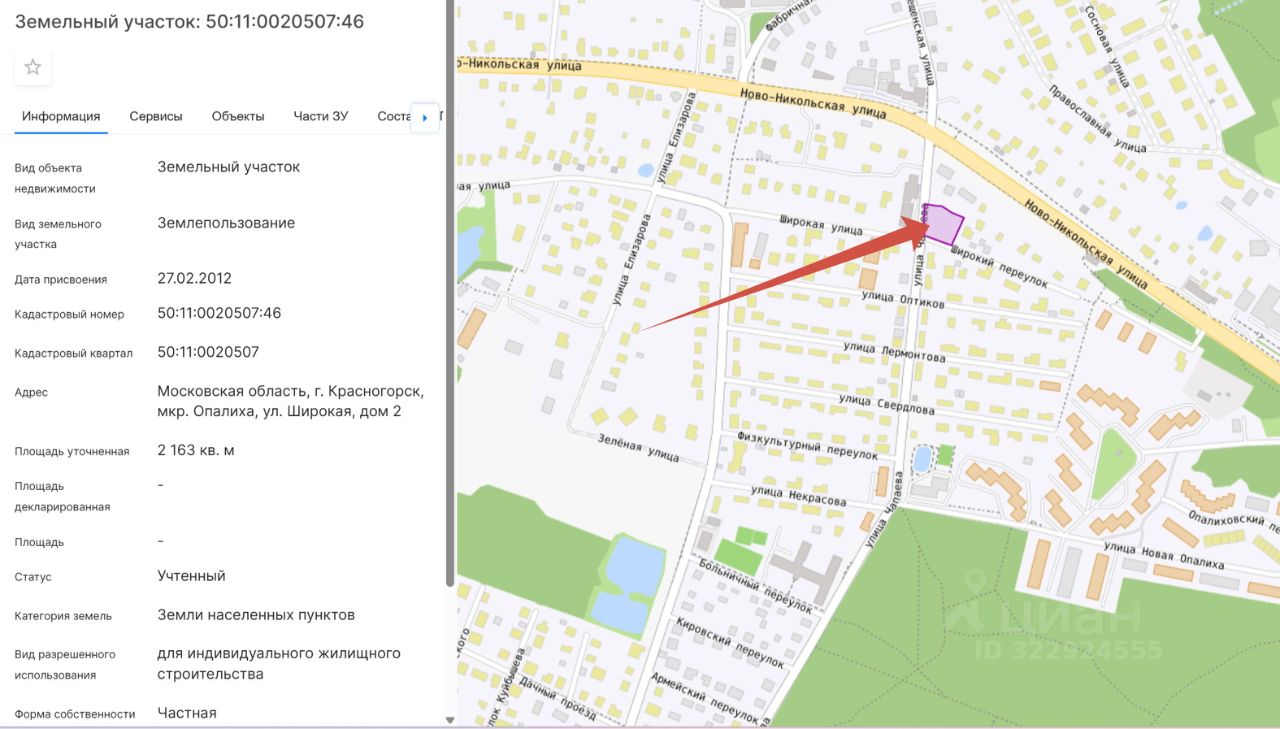Click the address text Московская область, г. Красногорск
This screenshot has width=1280, height=729.
pyautogui.click(x=290, y=390)
